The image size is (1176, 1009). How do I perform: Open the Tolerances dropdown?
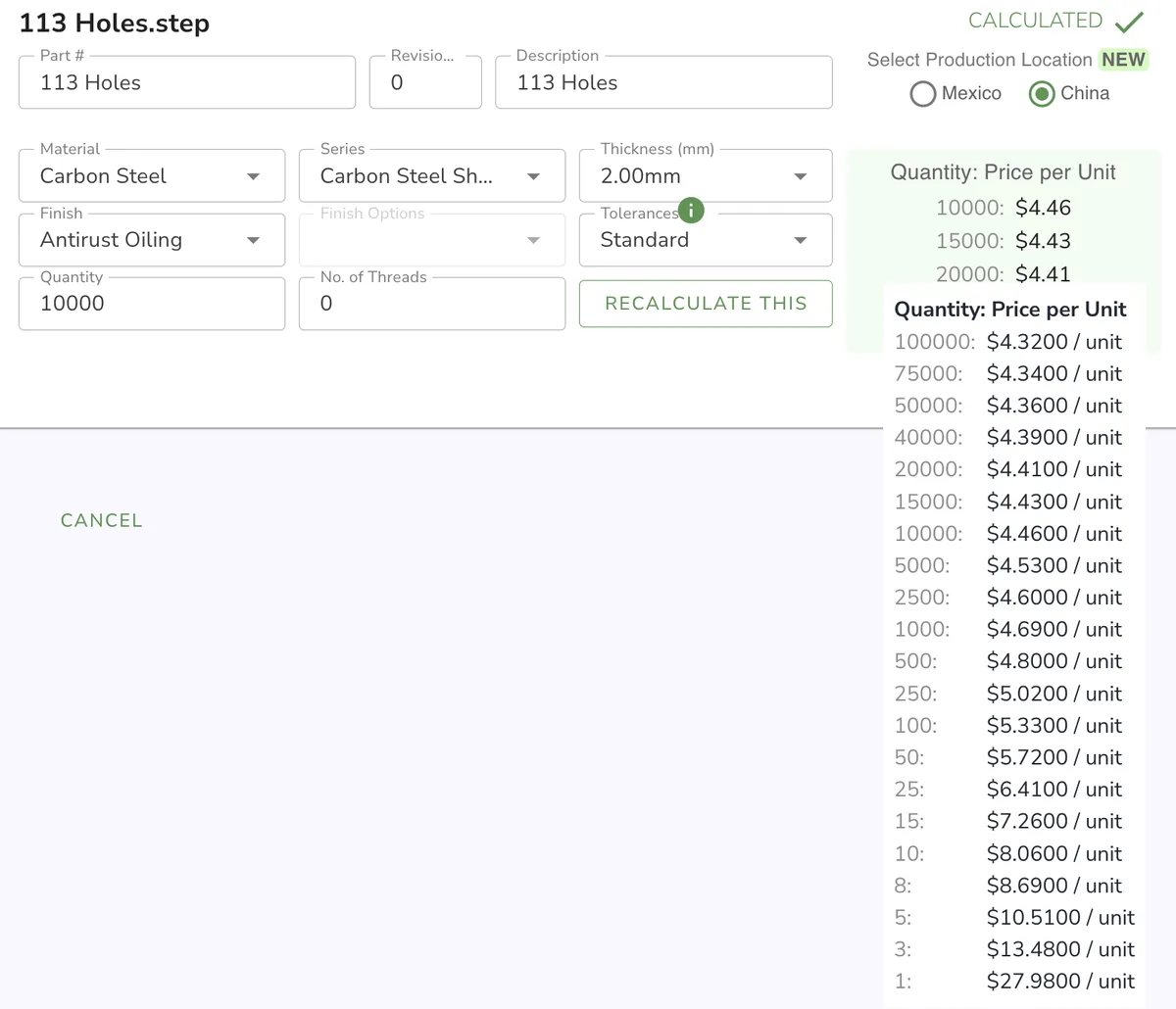pos(706,240)
